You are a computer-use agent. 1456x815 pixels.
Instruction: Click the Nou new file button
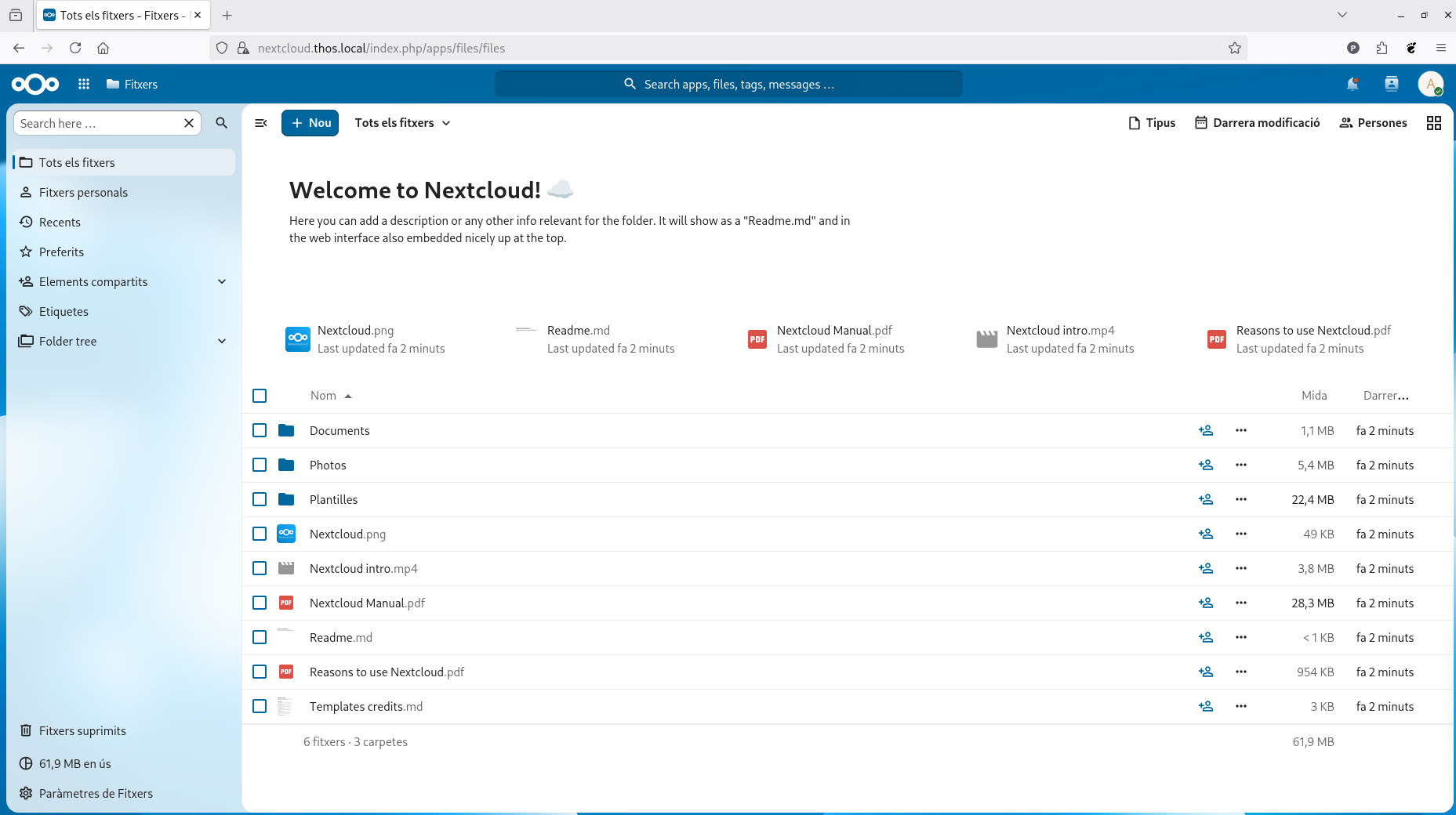310,123
